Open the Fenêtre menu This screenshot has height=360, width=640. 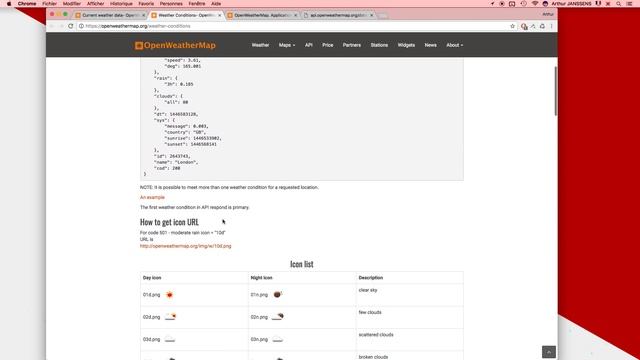197,4
